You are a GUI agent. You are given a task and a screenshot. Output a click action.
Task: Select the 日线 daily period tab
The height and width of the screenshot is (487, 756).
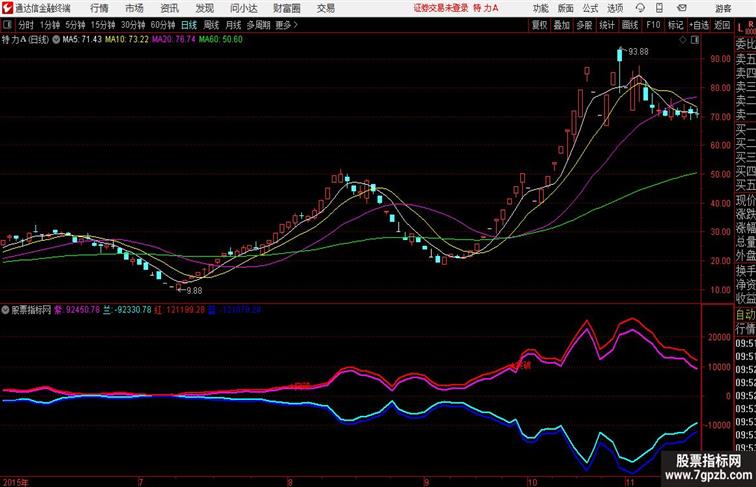point(189,25)
